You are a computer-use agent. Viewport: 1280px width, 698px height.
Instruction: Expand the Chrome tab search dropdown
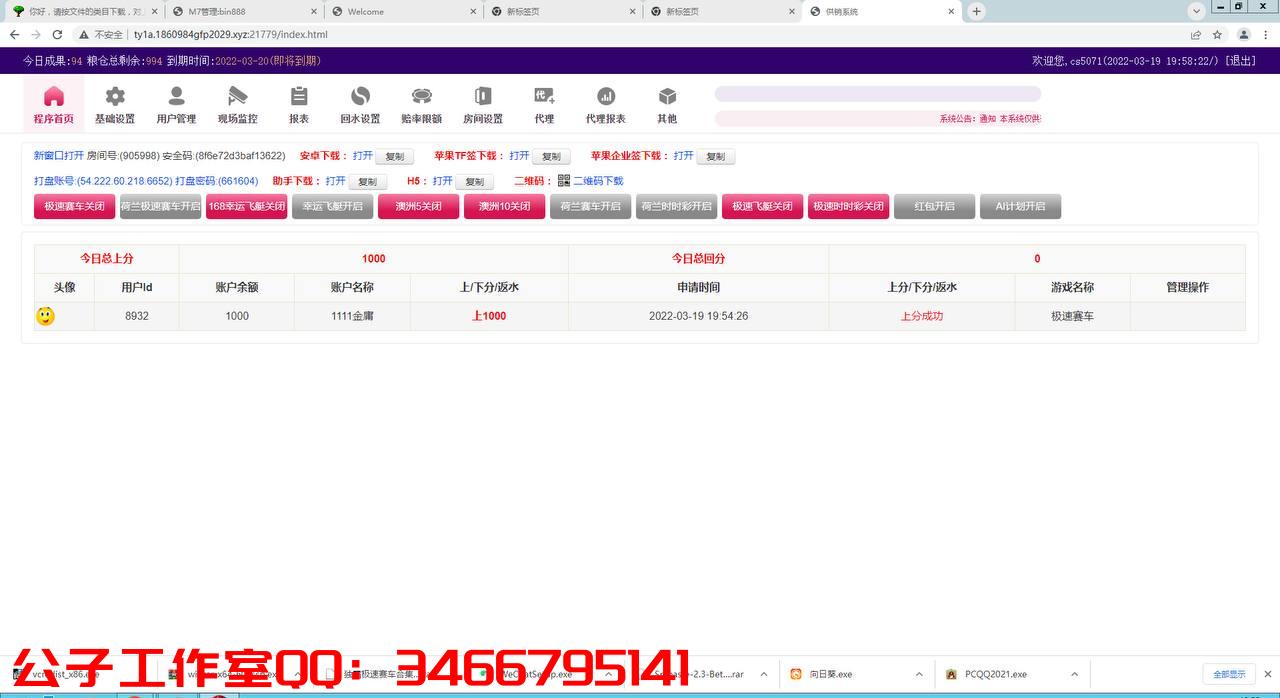coord(1196,11)
